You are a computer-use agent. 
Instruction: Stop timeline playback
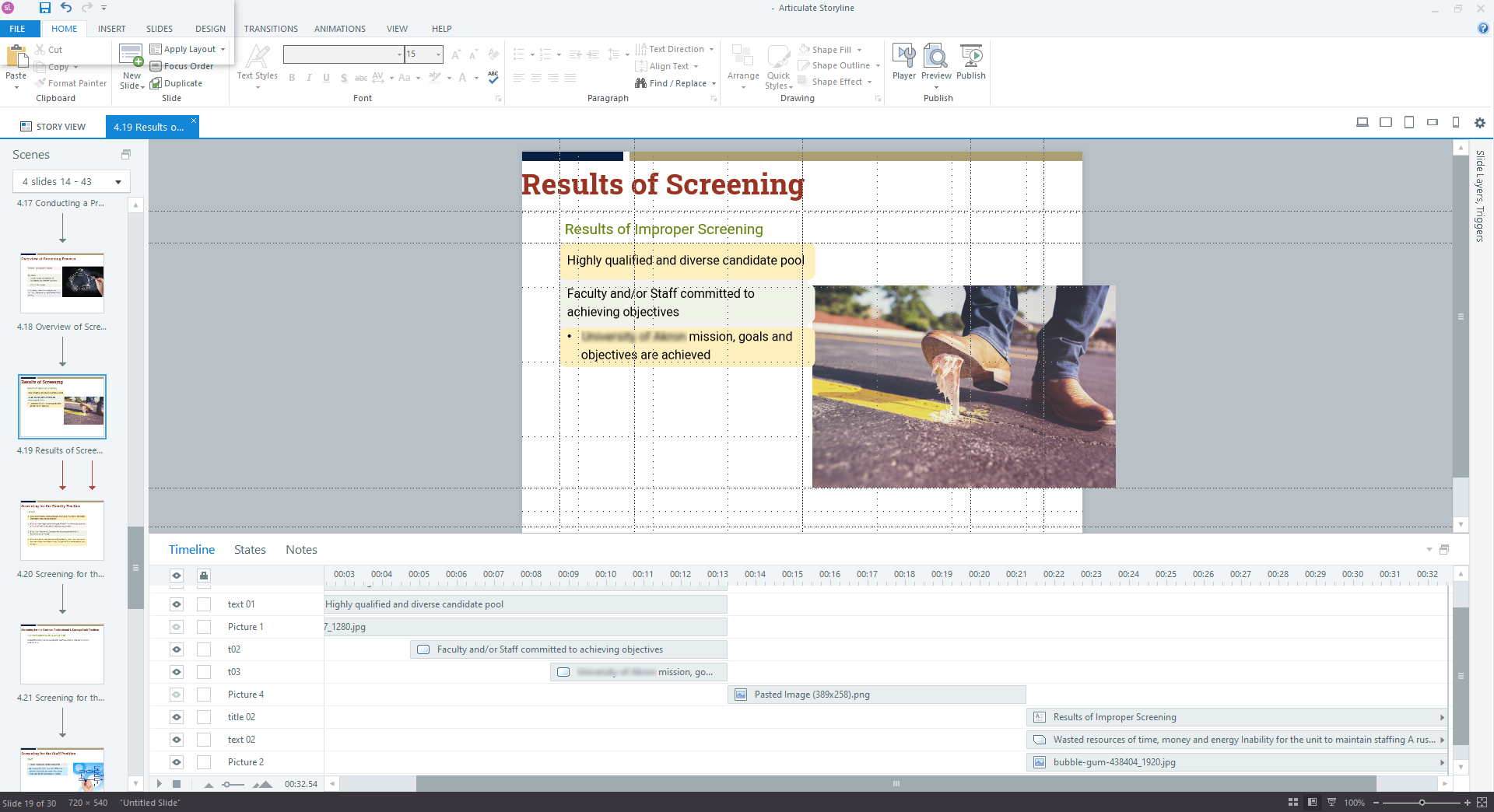[x=177, y=784]
